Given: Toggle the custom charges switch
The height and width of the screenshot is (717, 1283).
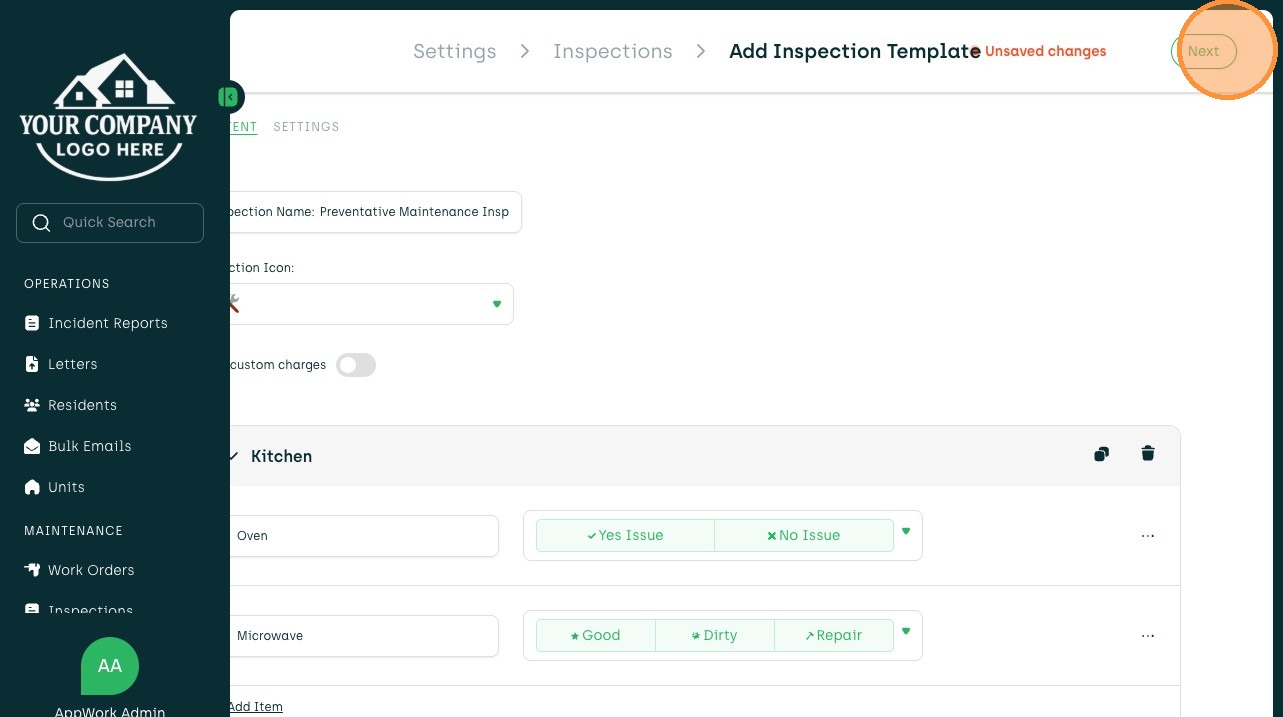Looking at the screenshot, I should [355, 365].
